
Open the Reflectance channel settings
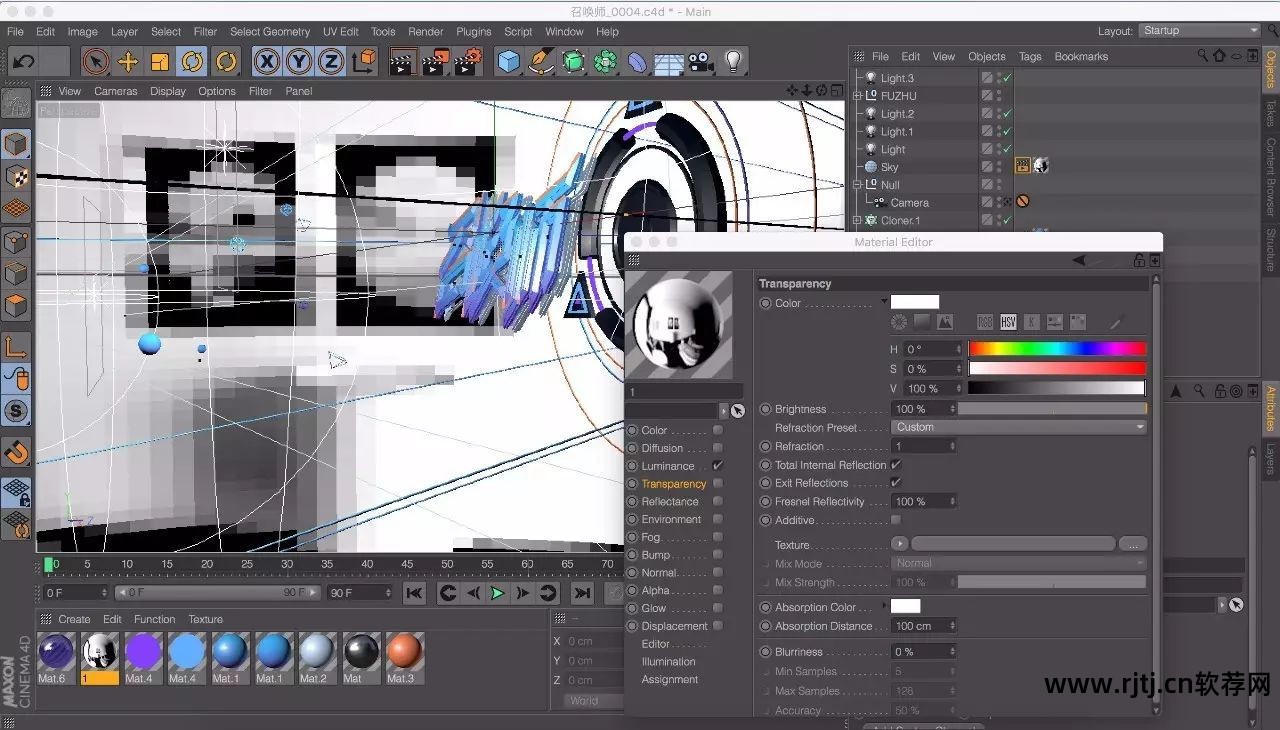coord(669,502)
